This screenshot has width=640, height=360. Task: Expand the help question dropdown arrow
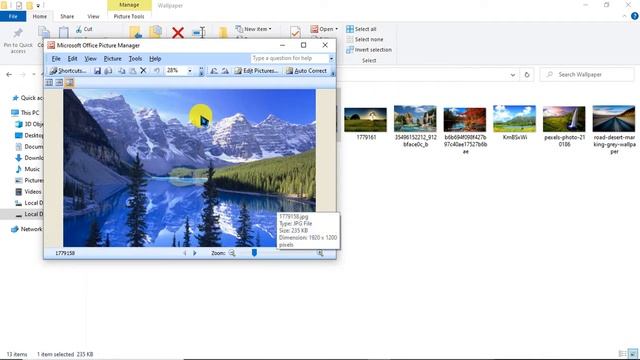(x=331, y=58)
